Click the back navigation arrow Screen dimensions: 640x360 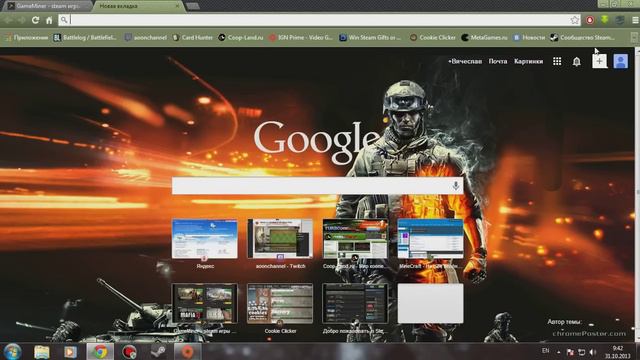coord(8,20)
